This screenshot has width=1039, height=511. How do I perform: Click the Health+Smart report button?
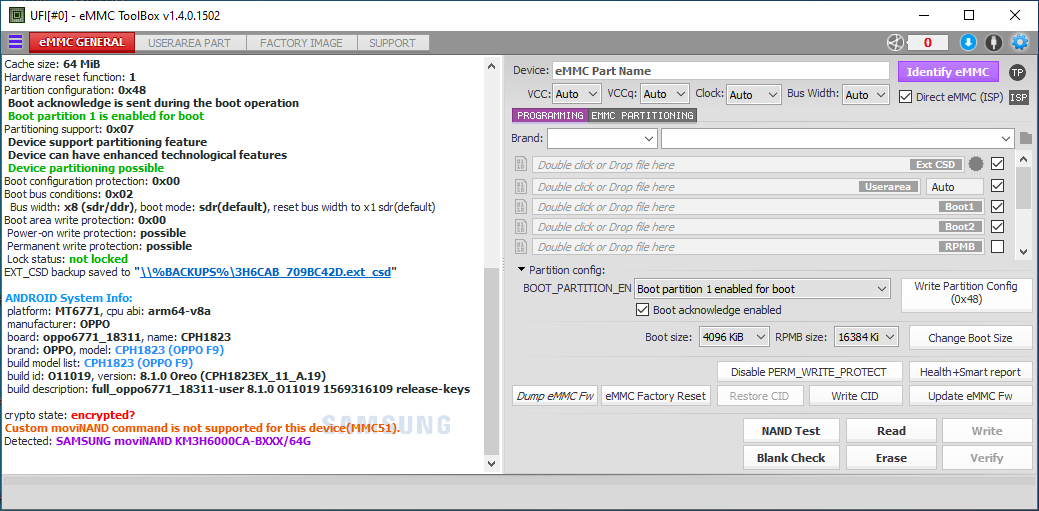970,372
